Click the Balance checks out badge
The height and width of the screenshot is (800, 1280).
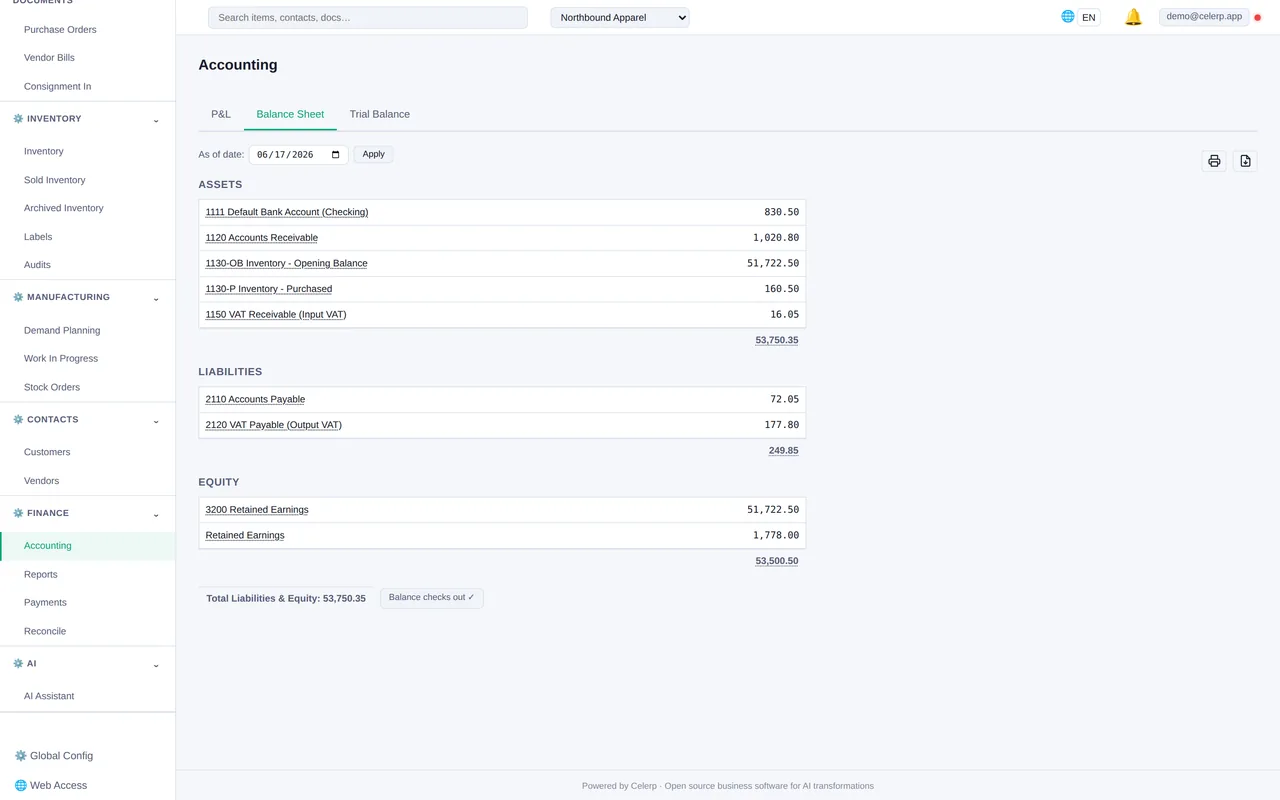(x=432, y=598)
